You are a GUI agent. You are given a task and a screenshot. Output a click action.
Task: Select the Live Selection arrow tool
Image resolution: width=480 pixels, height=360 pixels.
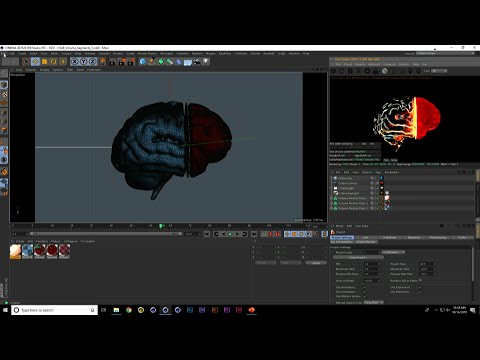26,62
